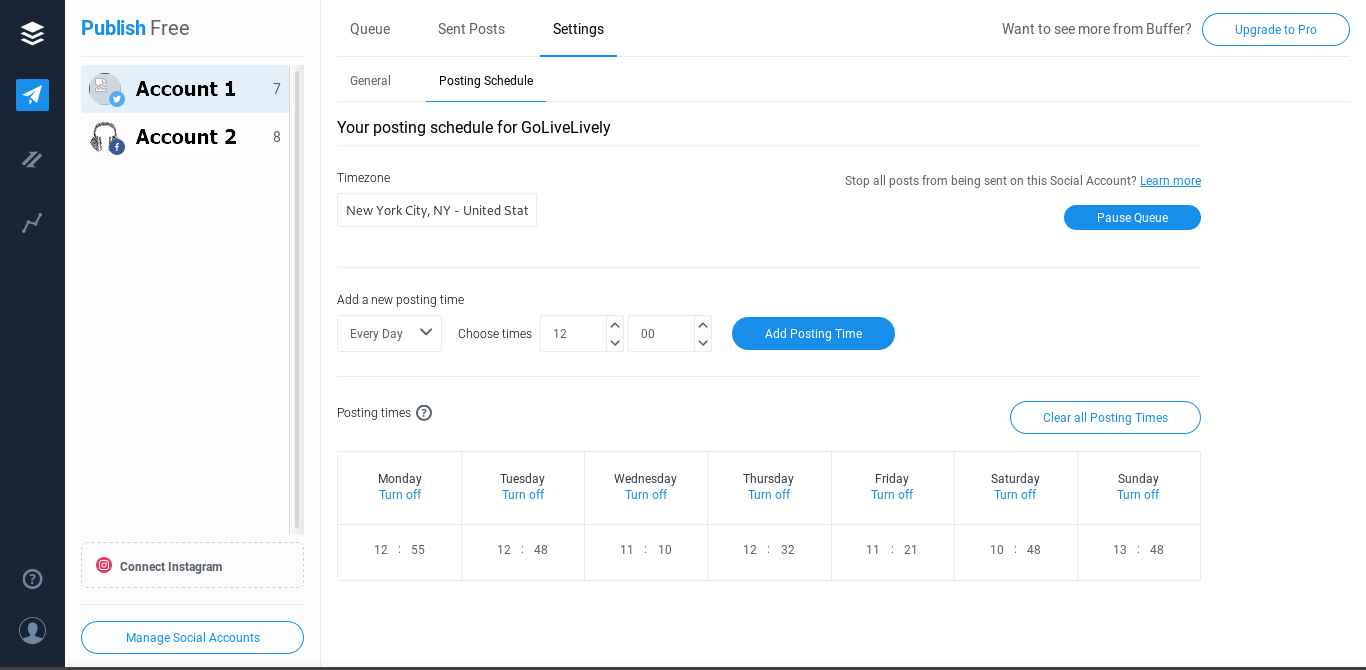Open the Analyze graph icon in sidebar
Viewport: 1366px width, 670px height.
32,223
